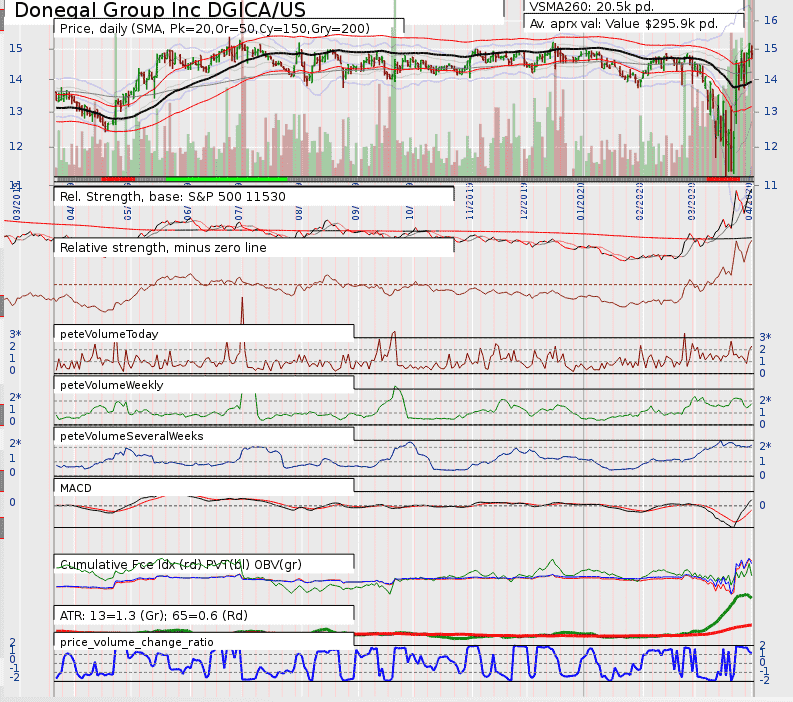
Task: Click the 3* label right of peteVolumeToday panel
Action: 765,337
